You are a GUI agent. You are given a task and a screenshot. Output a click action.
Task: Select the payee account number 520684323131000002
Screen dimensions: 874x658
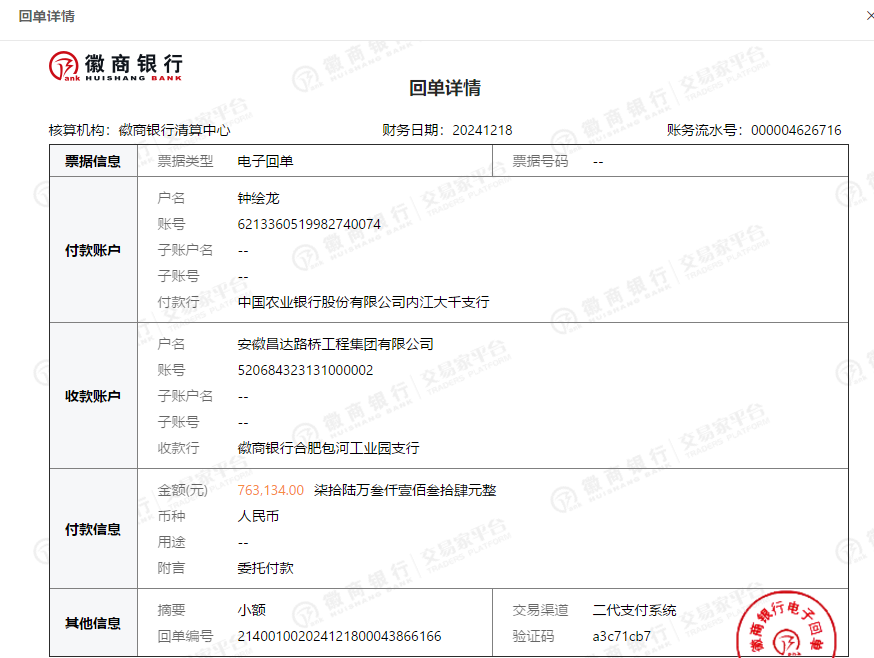305,370
